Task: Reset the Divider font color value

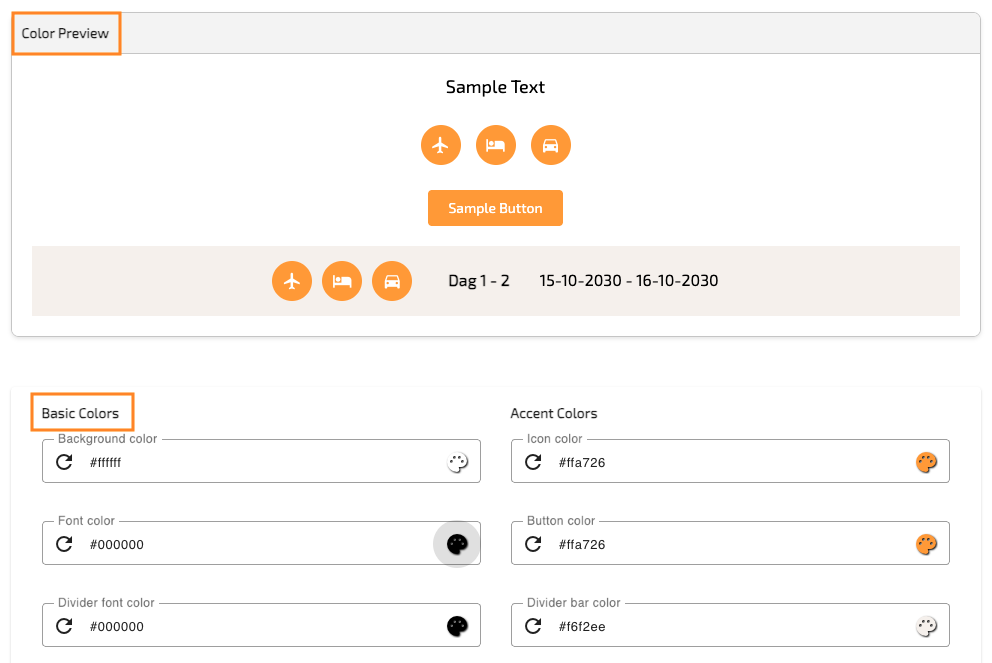Action: click(65, 626)
